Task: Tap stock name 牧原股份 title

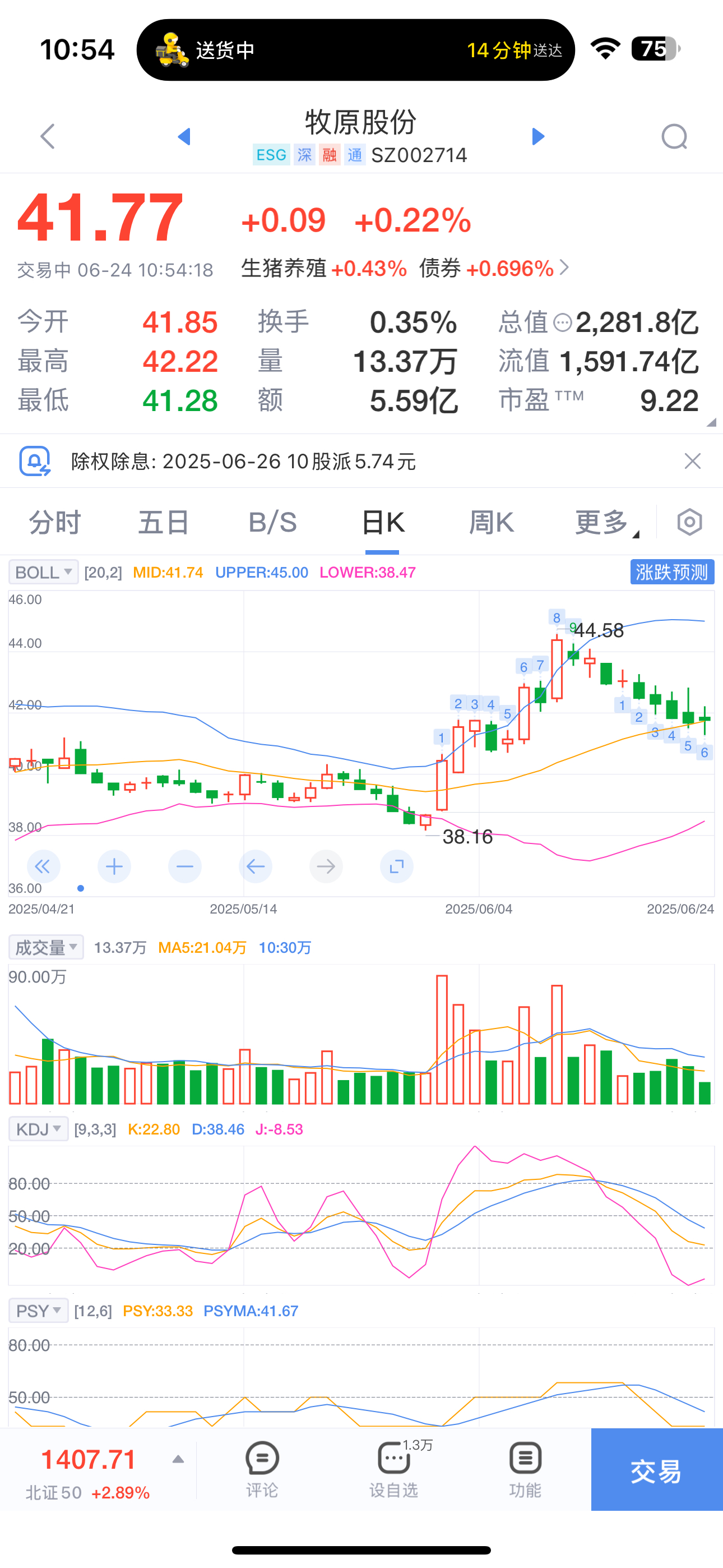Action: [361, 122]
